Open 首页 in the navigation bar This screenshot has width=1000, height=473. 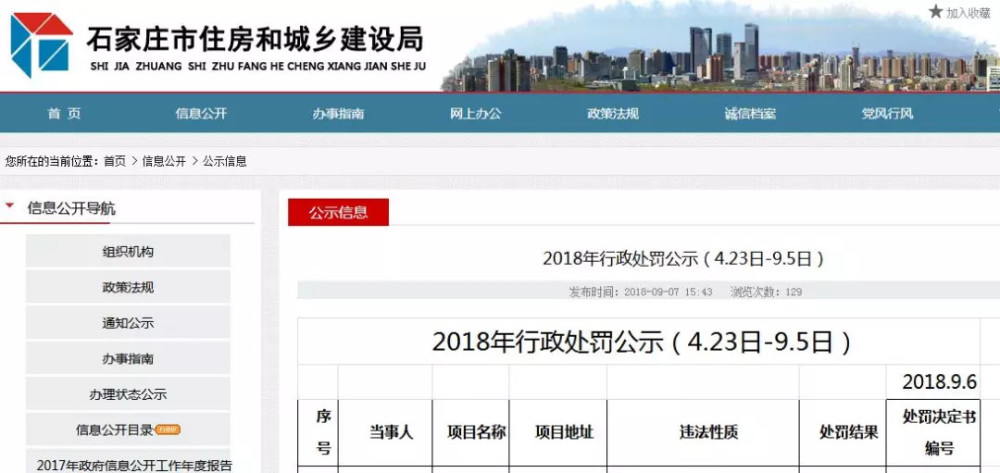coord(64,114)
